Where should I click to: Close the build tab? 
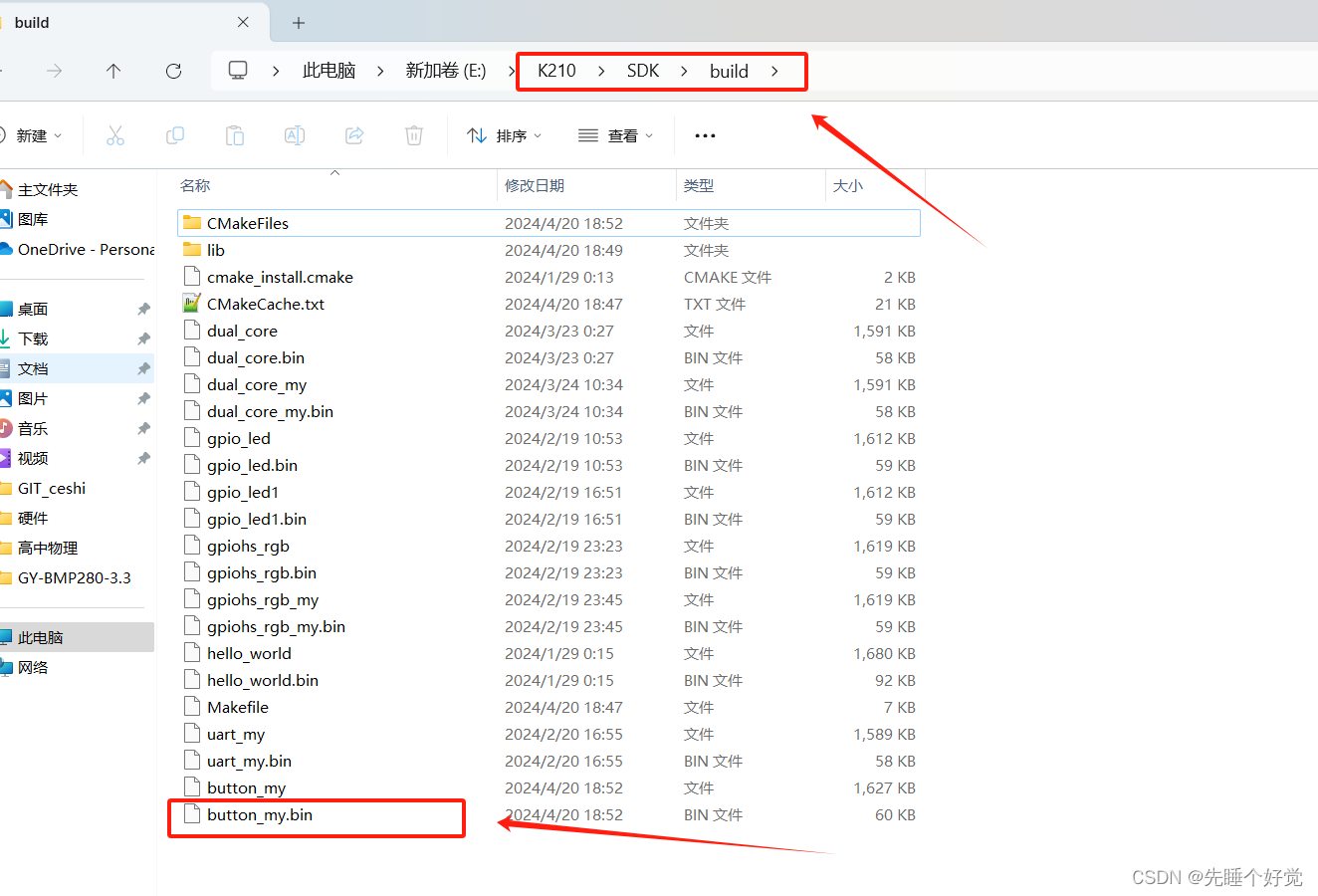(243, 22)
